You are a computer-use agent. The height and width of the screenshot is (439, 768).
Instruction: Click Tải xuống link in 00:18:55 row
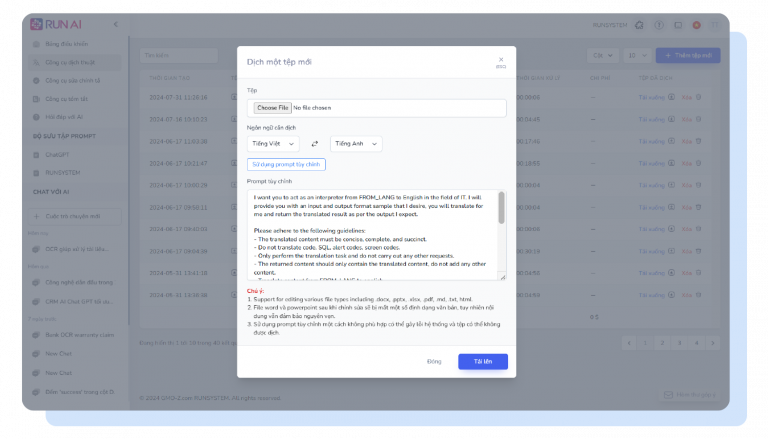[x=651, y=164]
